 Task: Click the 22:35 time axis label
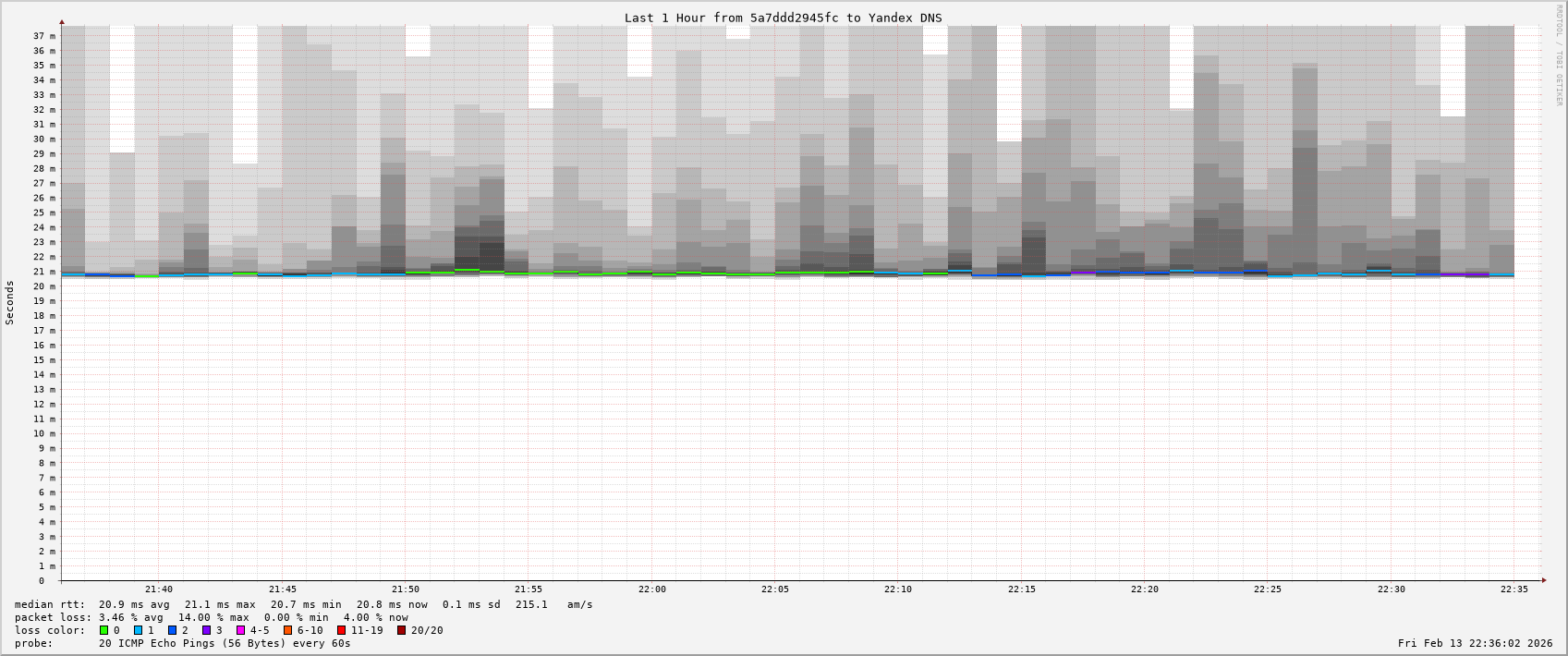(x=1513, y=589)
